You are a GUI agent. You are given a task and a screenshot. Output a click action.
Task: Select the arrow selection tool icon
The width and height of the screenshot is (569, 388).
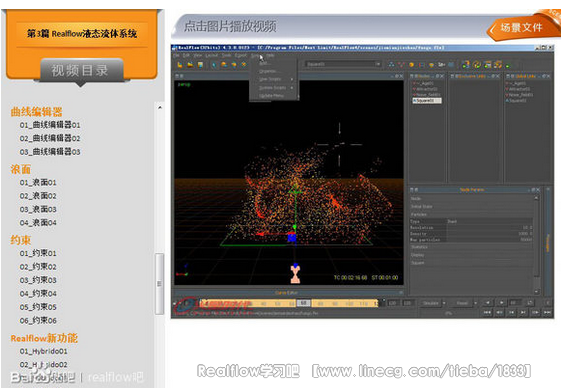(214, 65)
